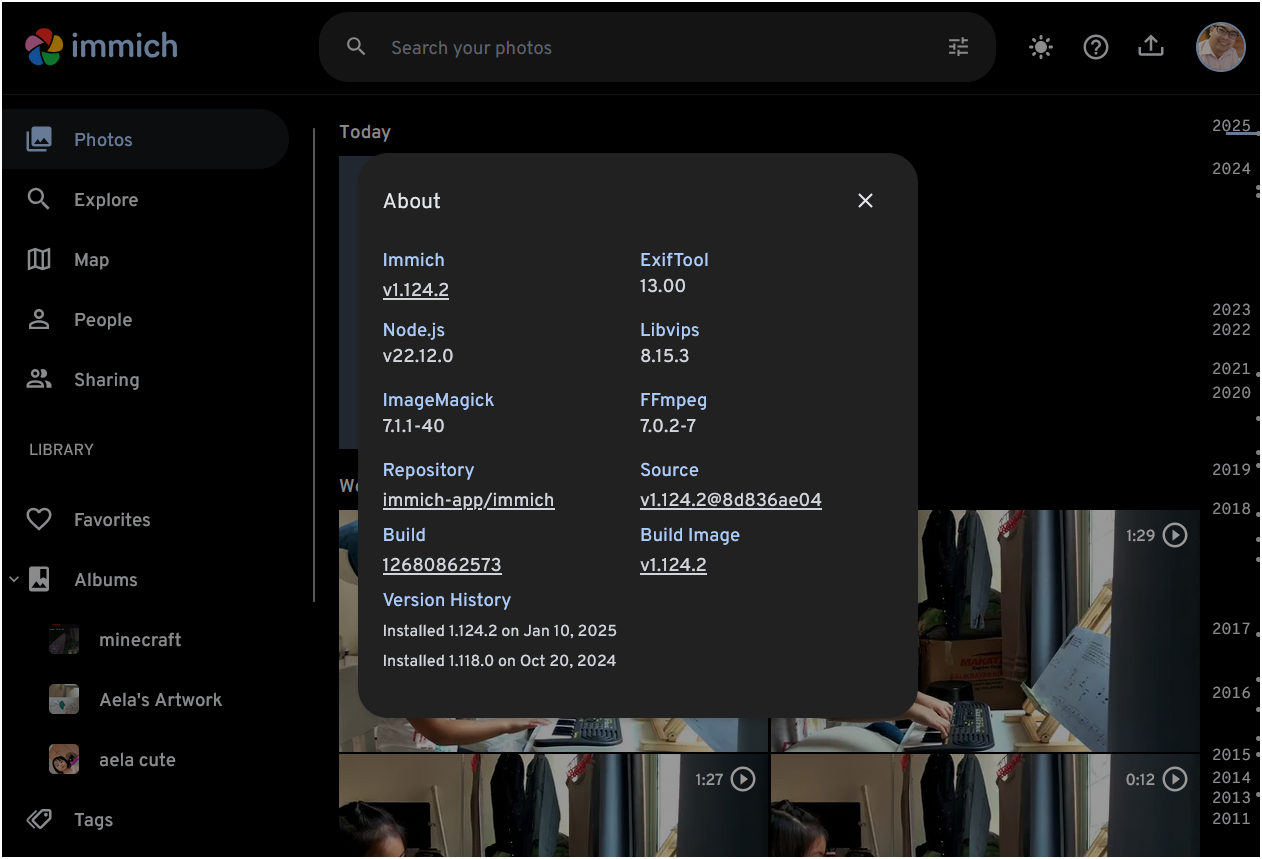Open the help dialog

point(1095,46)
